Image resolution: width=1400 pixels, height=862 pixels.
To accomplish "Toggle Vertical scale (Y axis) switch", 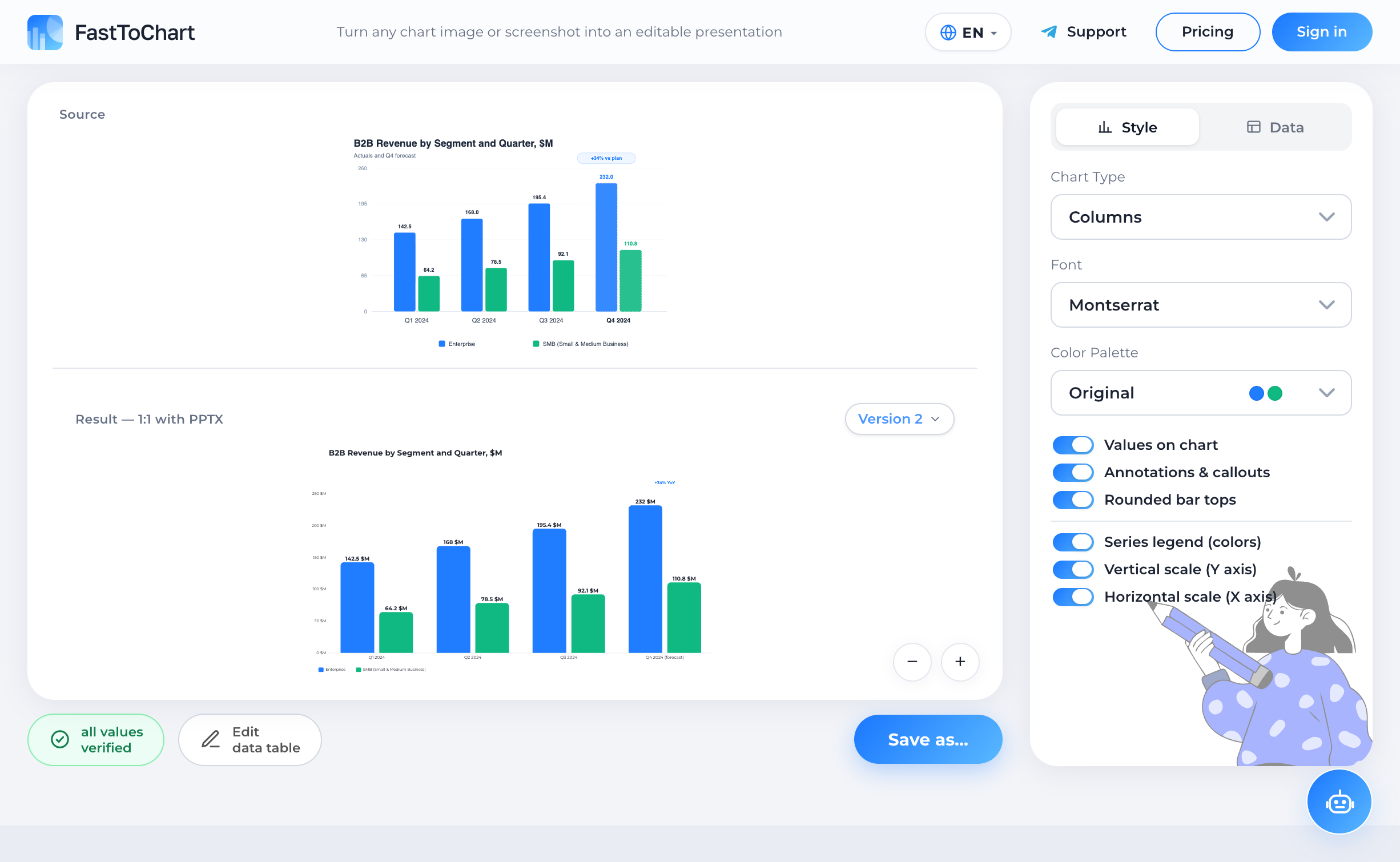I will click(x=1073, y=569).
